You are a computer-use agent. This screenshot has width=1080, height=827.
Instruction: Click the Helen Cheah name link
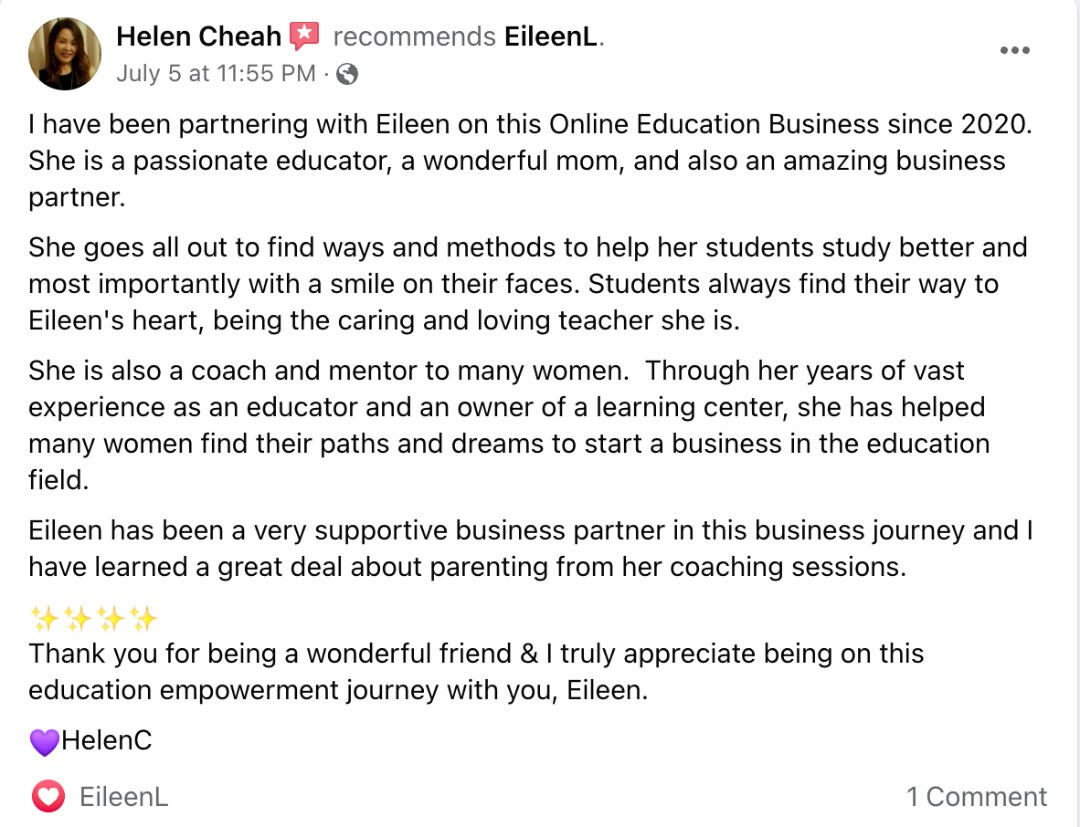click(198, 37)
